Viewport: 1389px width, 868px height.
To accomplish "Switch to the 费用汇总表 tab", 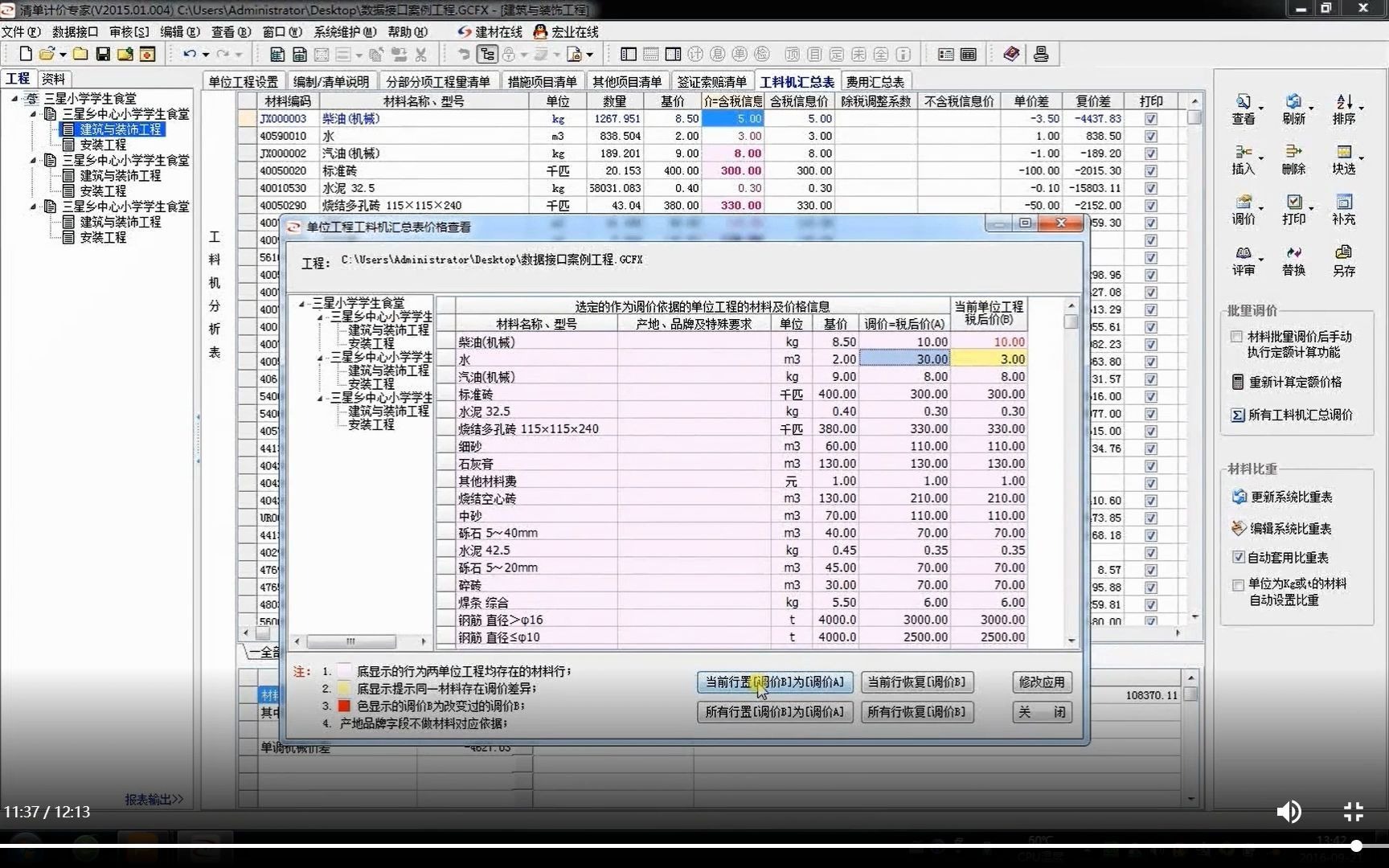I will pyautogui.click(x=875, y=82).
